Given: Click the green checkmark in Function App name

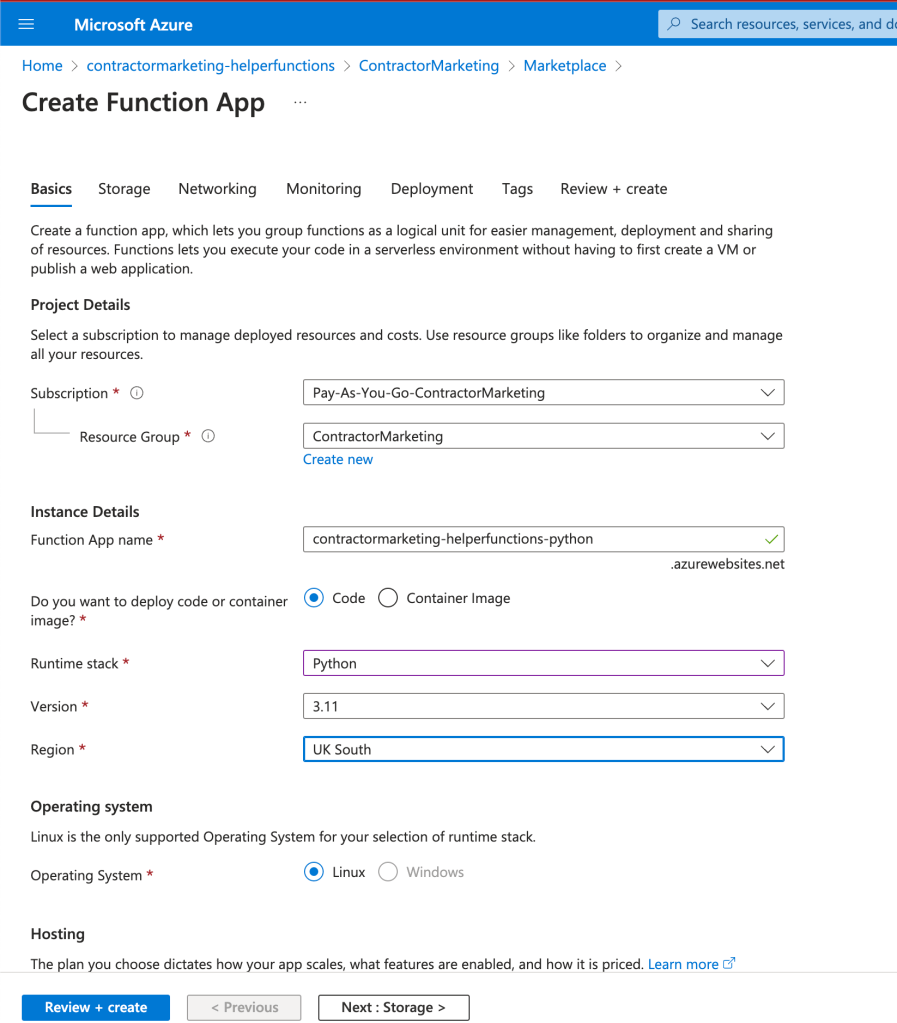Looking at the screenshot, I should click(x=771, y=539).
